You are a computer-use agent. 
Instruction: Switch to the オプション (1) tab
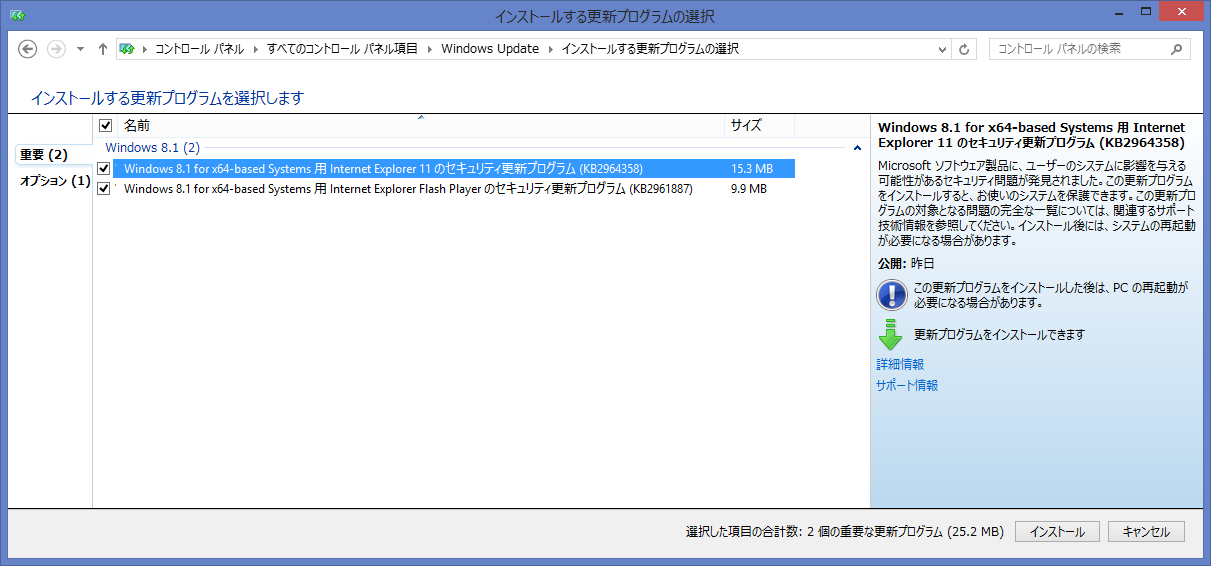(x=55, y=181)
